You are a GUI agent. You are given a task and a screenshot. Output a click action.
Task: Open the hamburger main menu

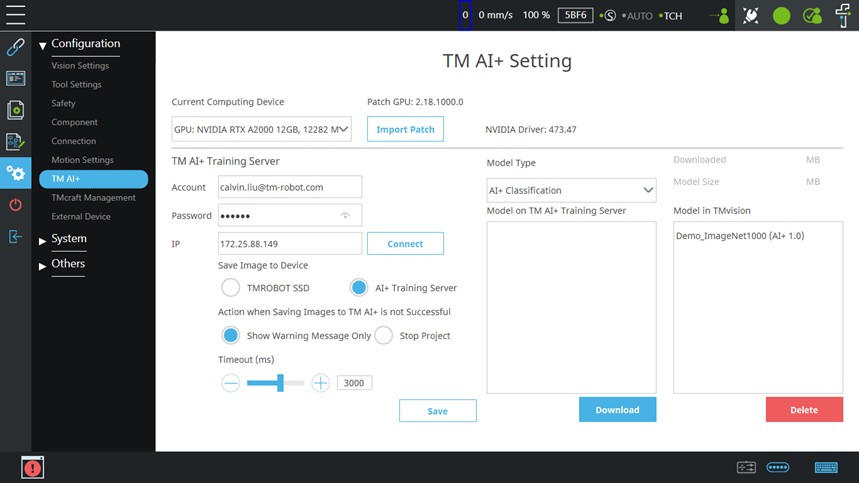[x=15, y=15]
